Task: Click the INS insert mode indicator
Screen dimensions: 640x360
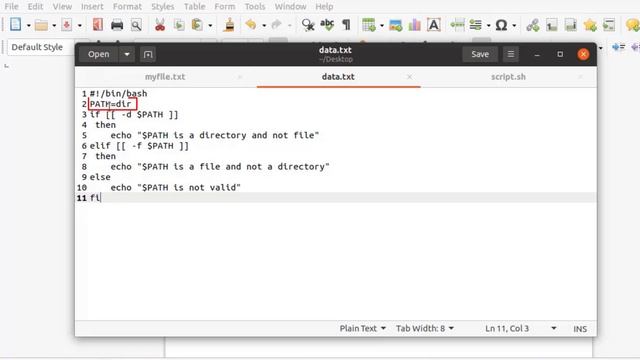Action: coord(580,329)
